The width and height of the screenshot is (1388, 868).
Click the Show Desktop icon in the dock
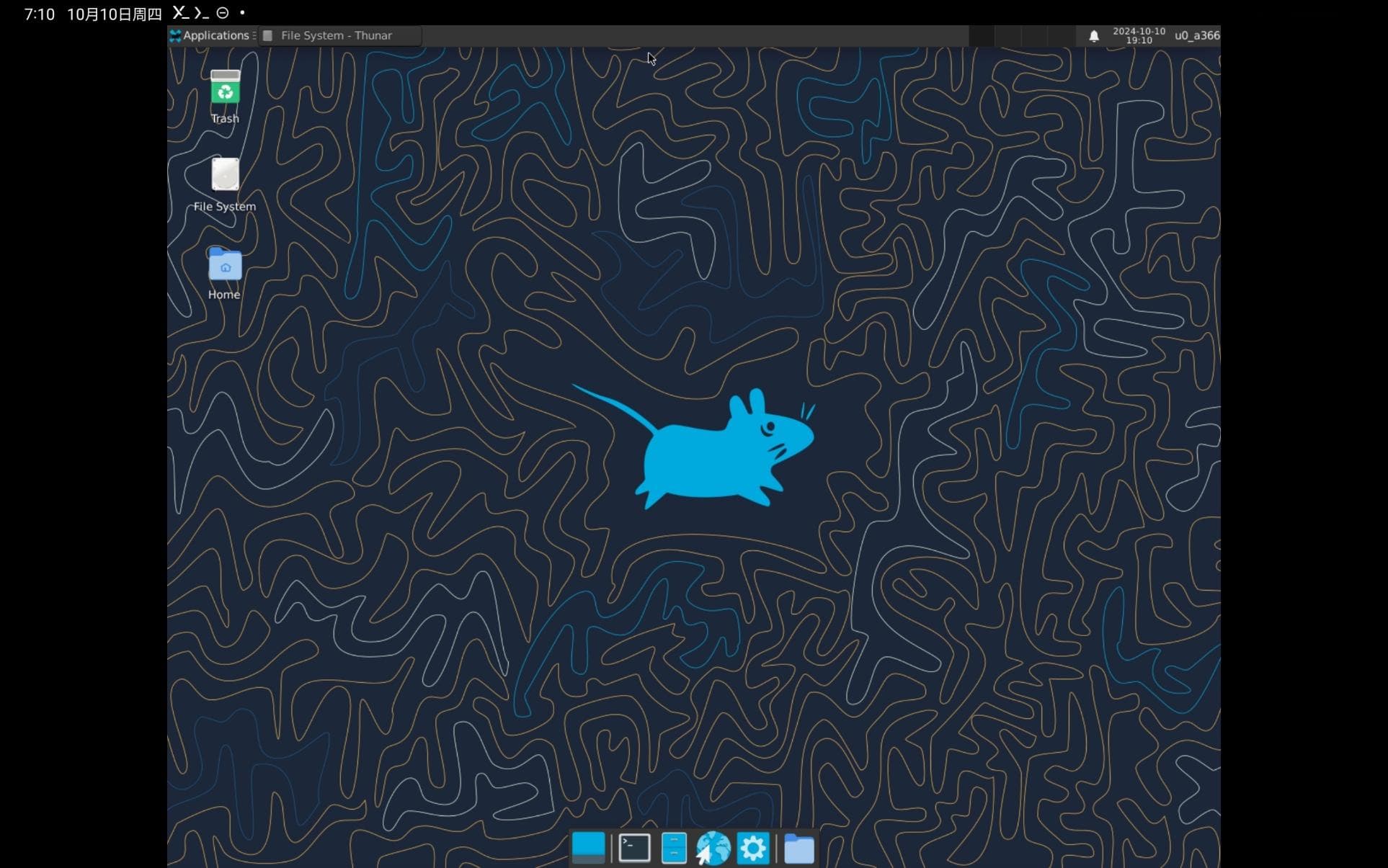point(588,848)
